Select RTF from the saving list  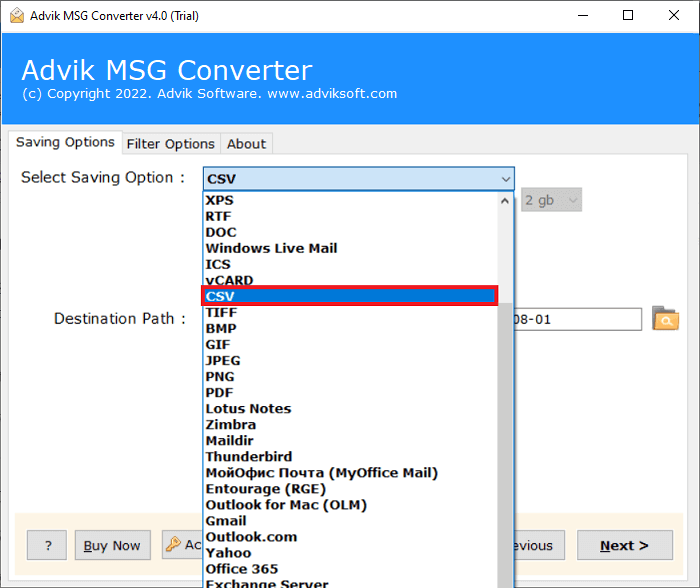pyautogui.click(x=351, y=216)
